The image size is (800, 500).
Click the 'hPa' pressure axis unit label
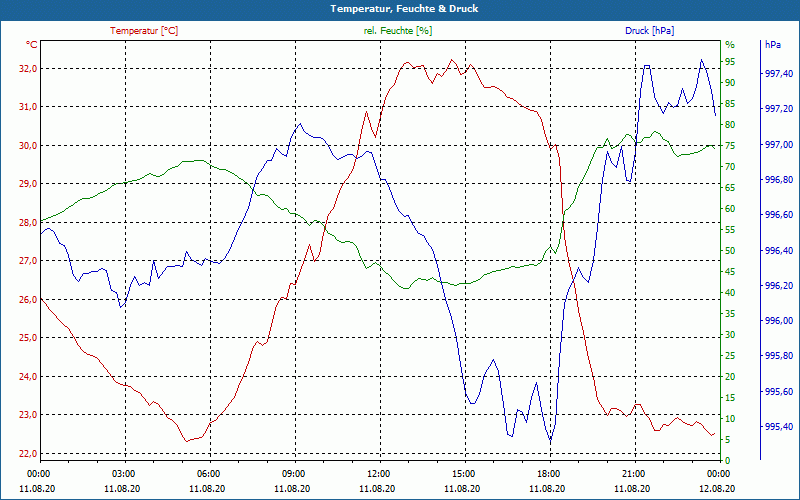coord(772,45)
